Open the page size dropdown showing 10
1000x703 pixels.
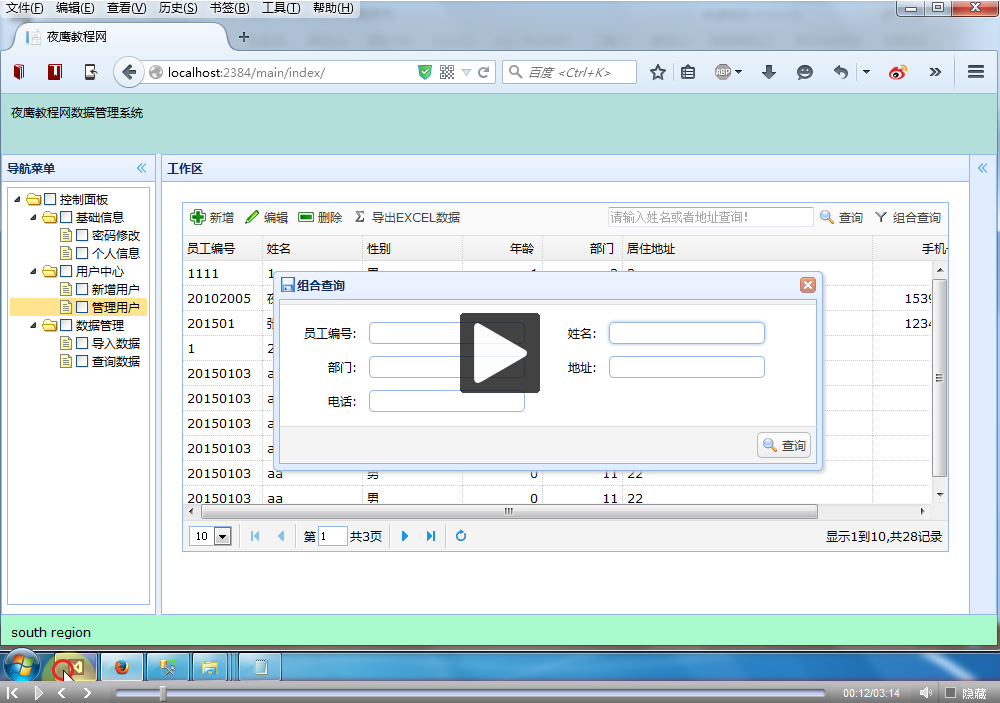tap(222, 537)
